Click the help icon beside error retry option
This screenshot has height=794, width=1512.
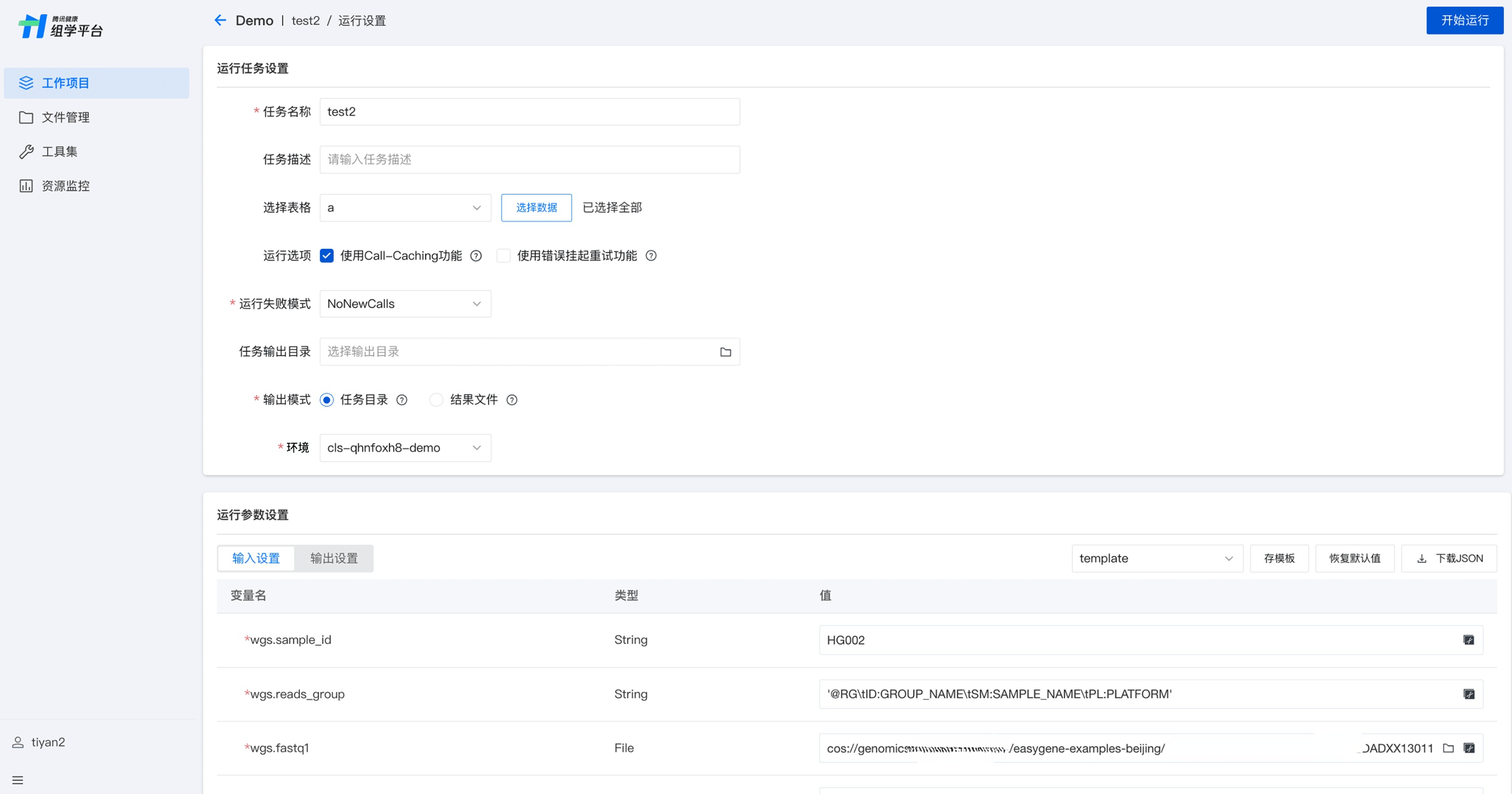(651, 256)
